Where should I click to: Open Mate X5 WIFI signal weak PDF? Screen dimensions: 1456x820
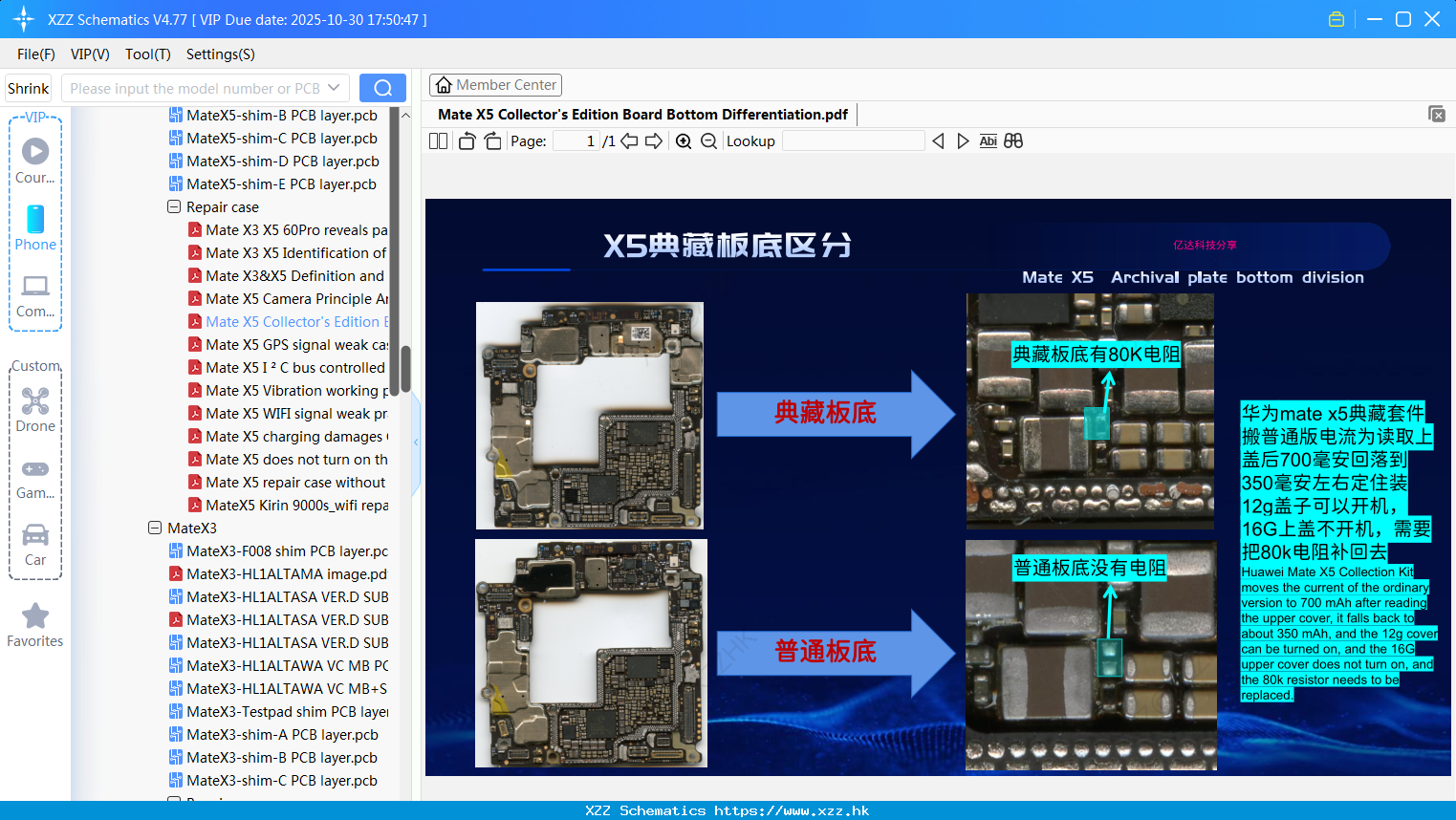[288, 413]
